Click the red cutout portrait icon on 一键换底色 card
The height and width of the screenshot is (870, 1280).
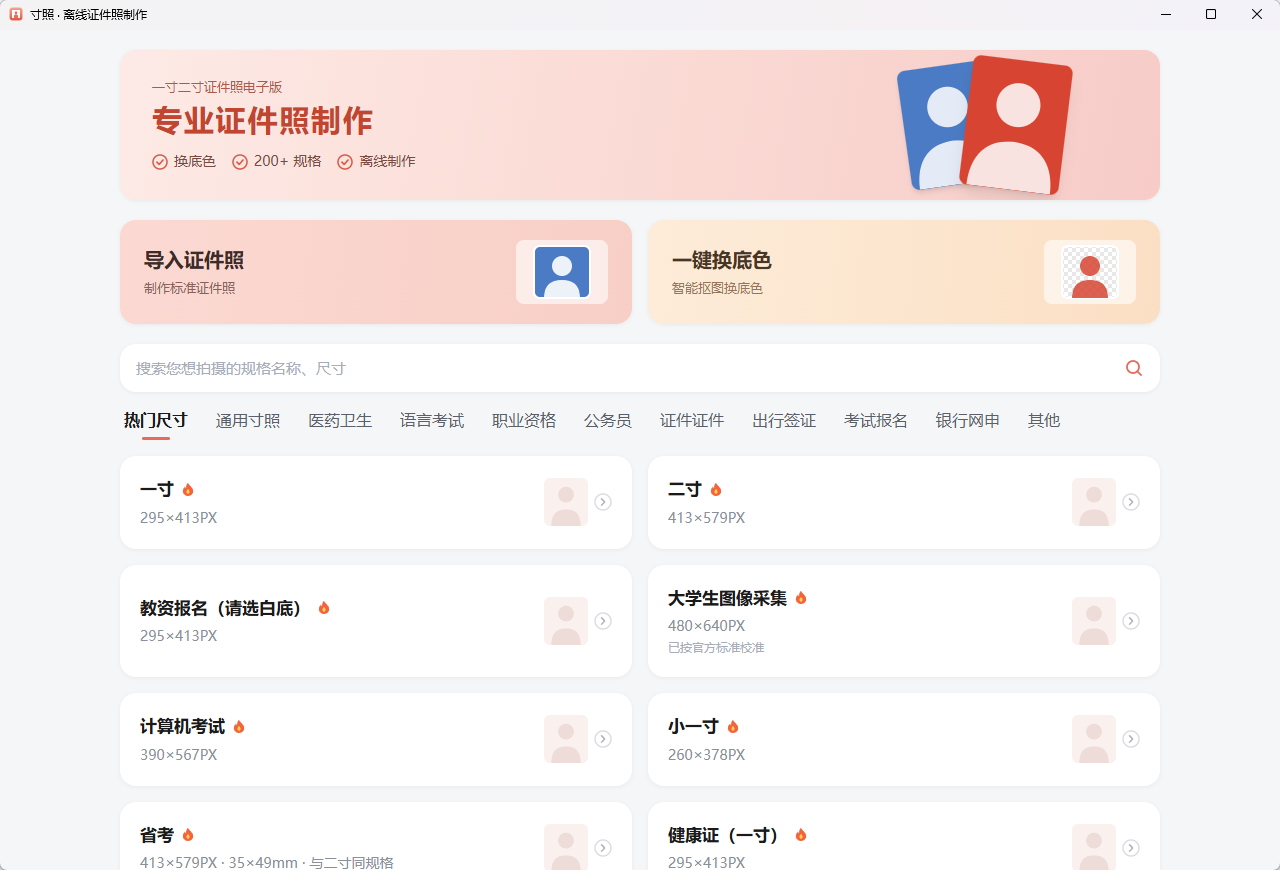[1090, 272]
